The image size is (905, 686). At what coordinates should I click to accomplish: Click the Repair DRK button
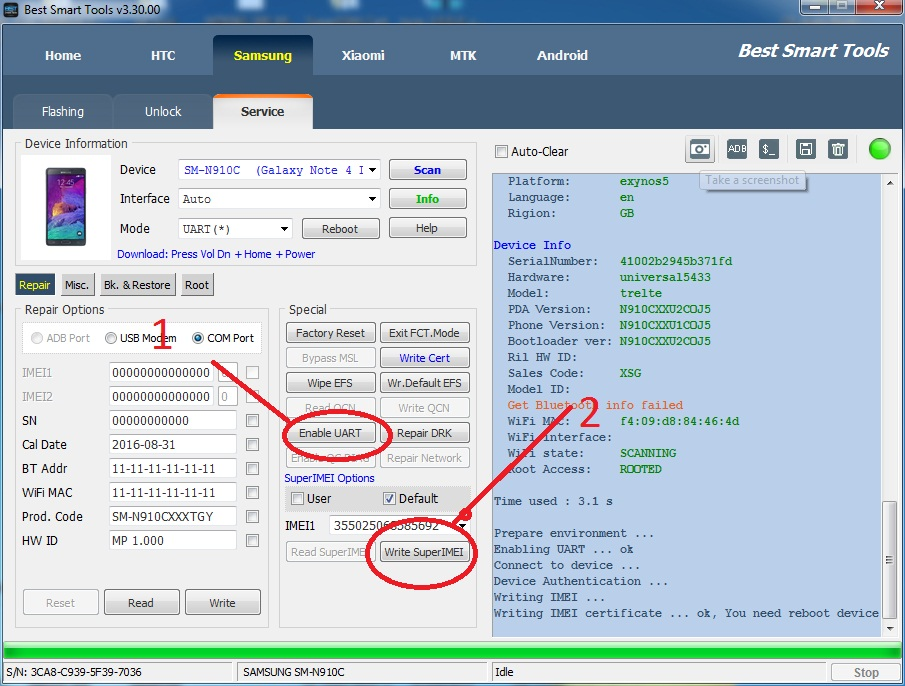point(424,433)
